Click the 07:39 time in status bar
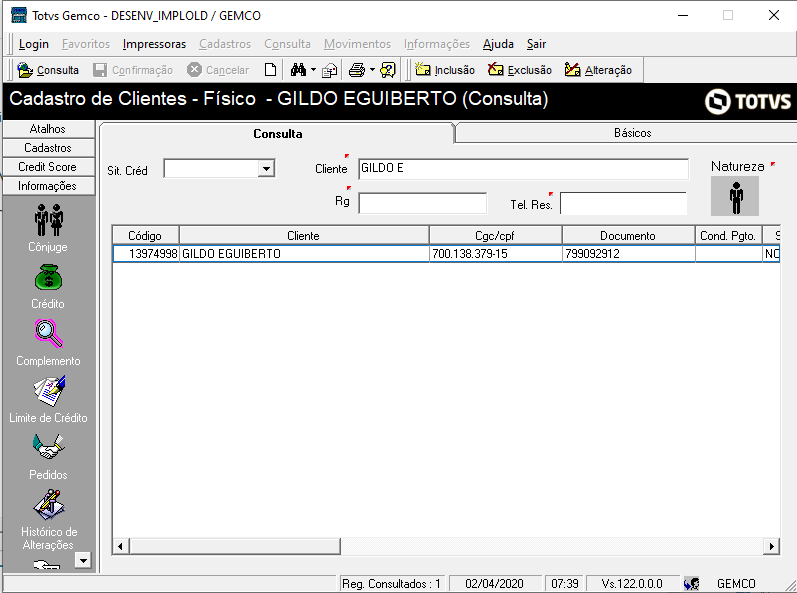797x593 pixels. click(565, 583)
